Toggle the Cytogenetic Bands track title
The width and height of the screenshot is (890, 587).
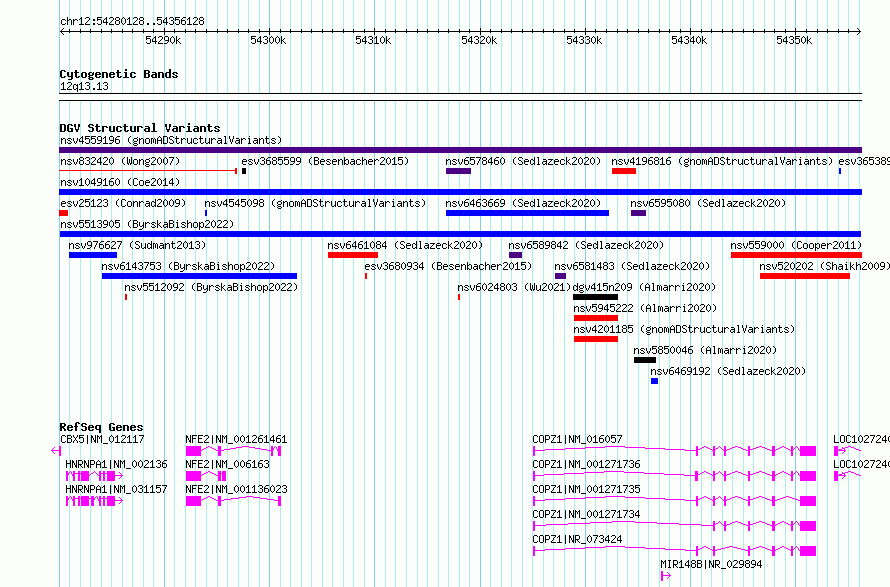(x=119, y=74)
